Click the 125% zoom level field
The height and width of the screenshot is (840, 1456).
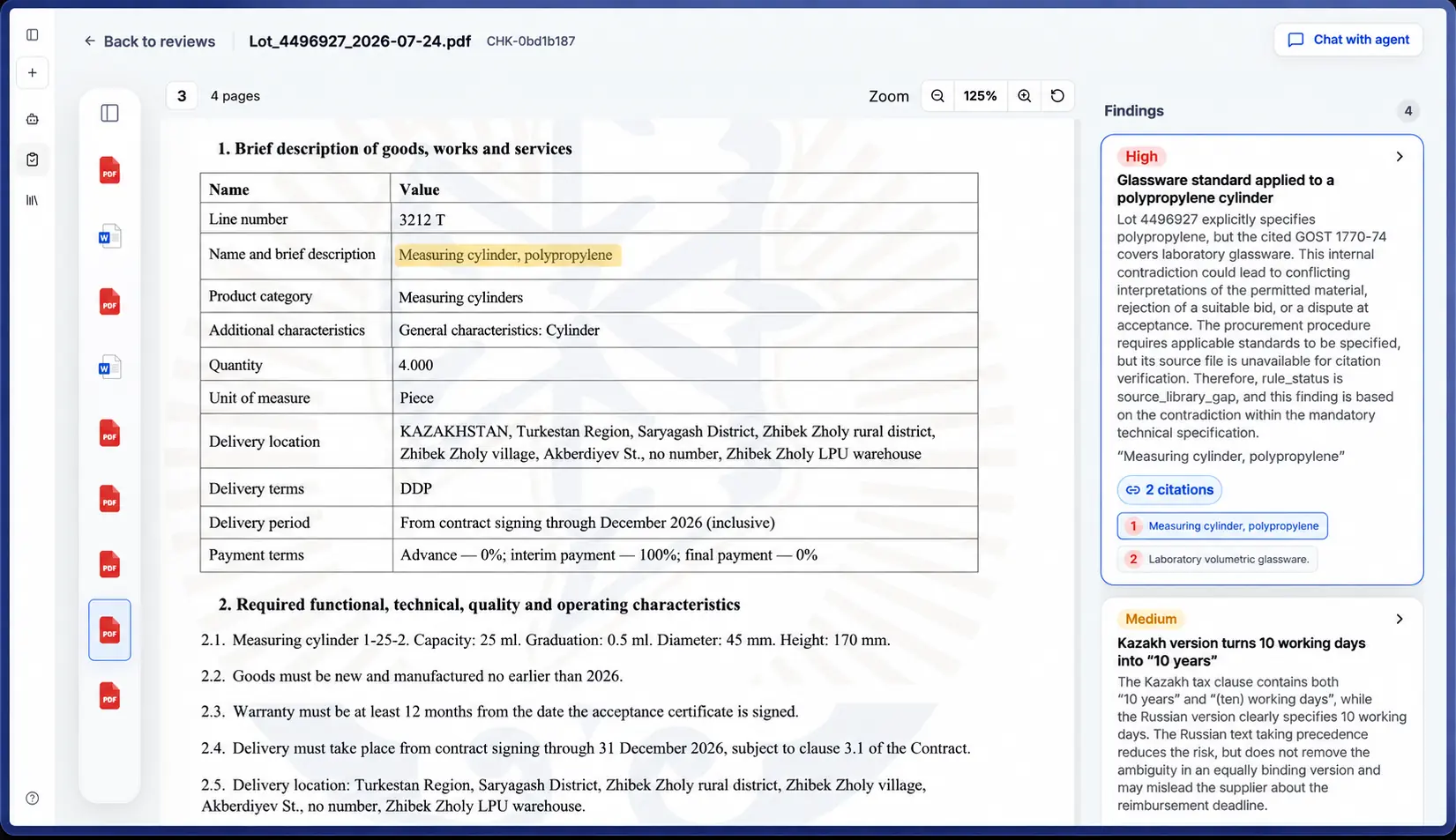click(x=980, y=96)
